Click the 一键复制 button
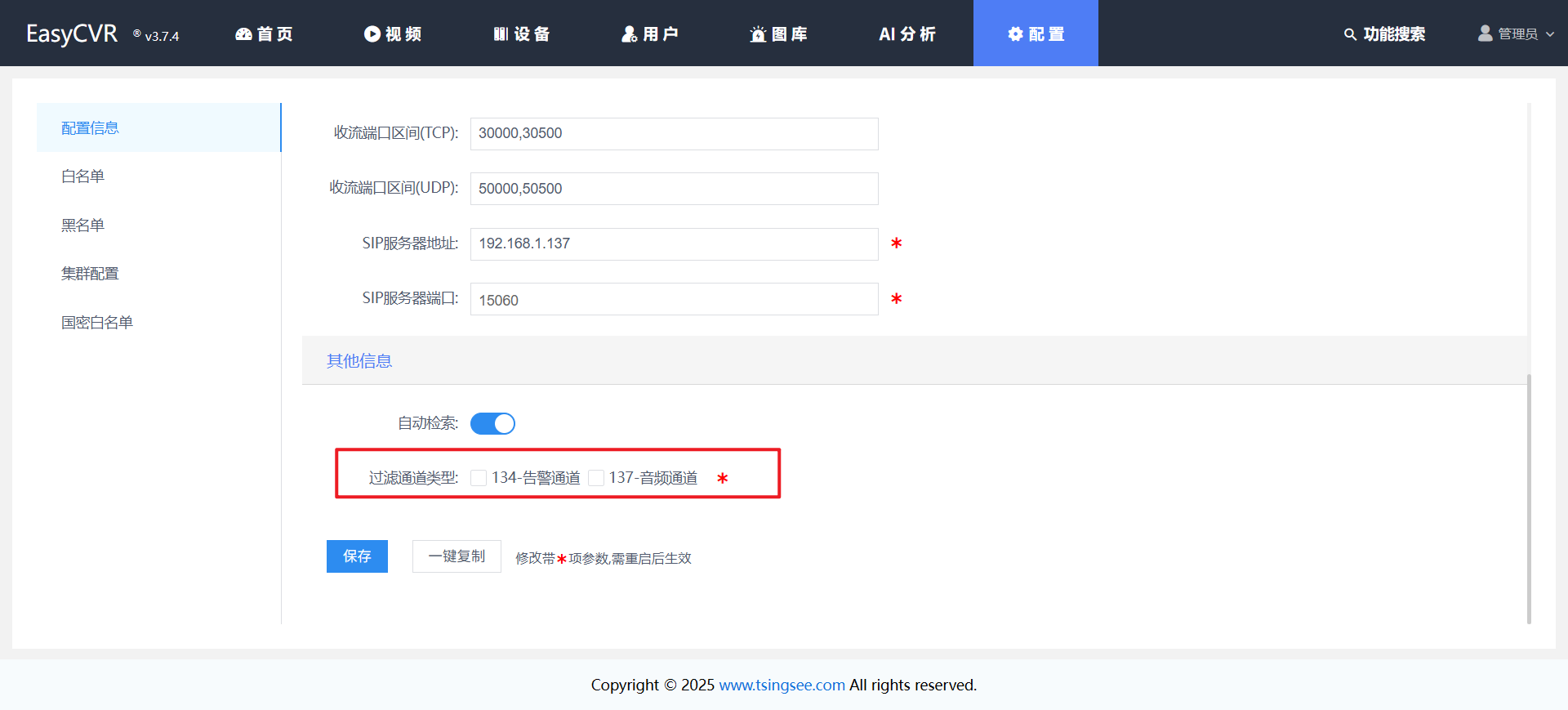 [457, 556]
